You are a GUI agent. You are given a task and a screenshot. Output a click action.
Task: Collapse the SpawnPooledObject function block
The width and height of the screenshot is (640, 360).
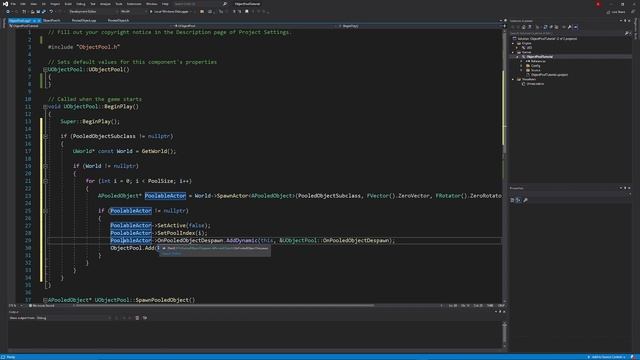pos(45,300)
